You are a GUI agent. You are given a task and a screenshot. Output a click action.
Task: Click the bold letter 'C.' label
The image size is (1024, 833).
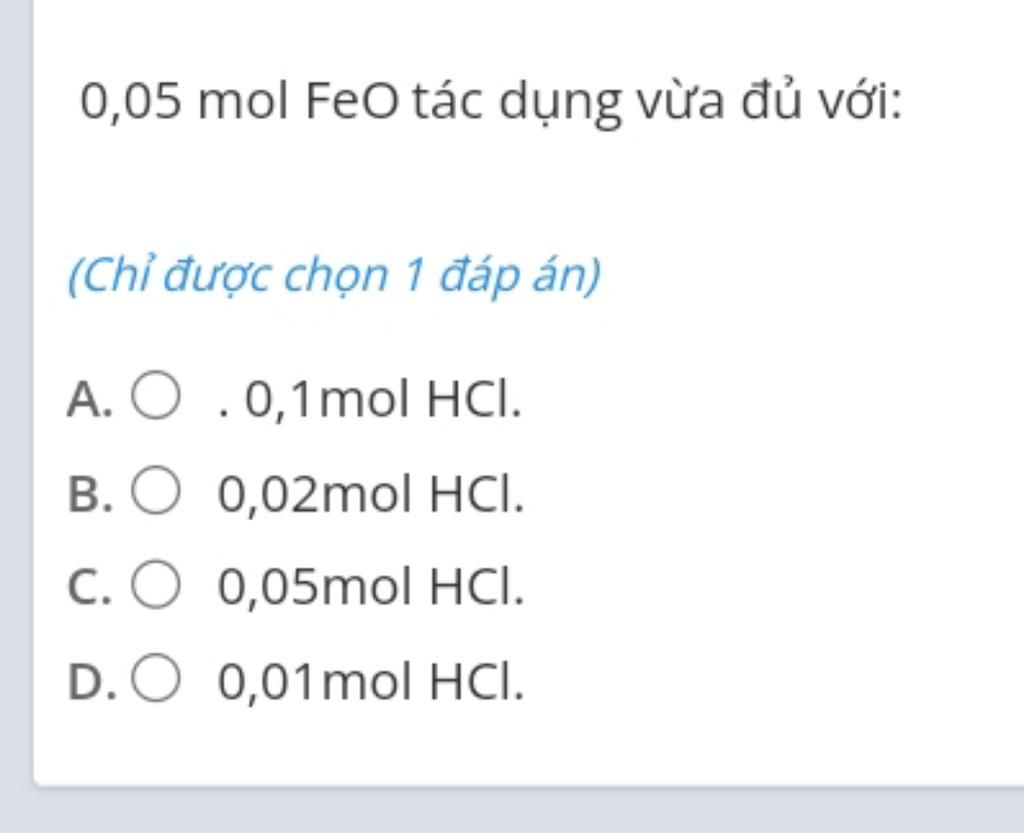point(90,588)
